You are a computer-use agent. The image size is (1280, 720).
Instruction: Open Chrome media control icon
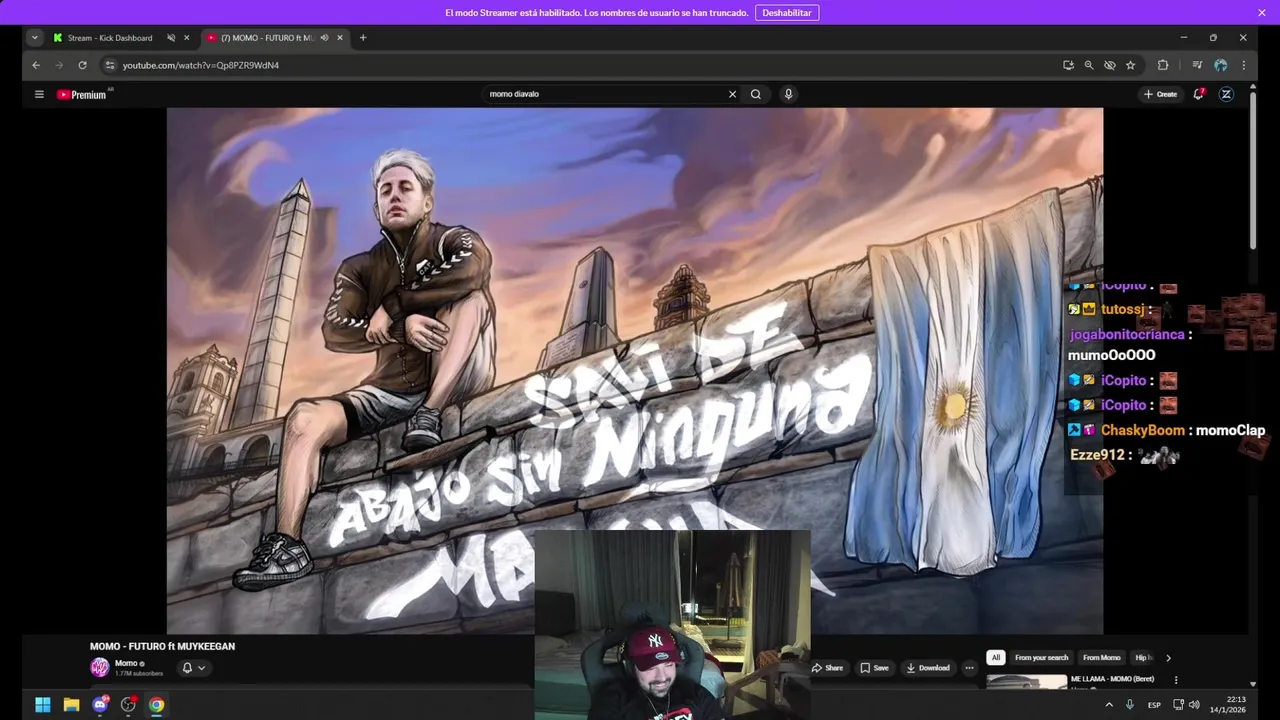(x=1197, y=65)
